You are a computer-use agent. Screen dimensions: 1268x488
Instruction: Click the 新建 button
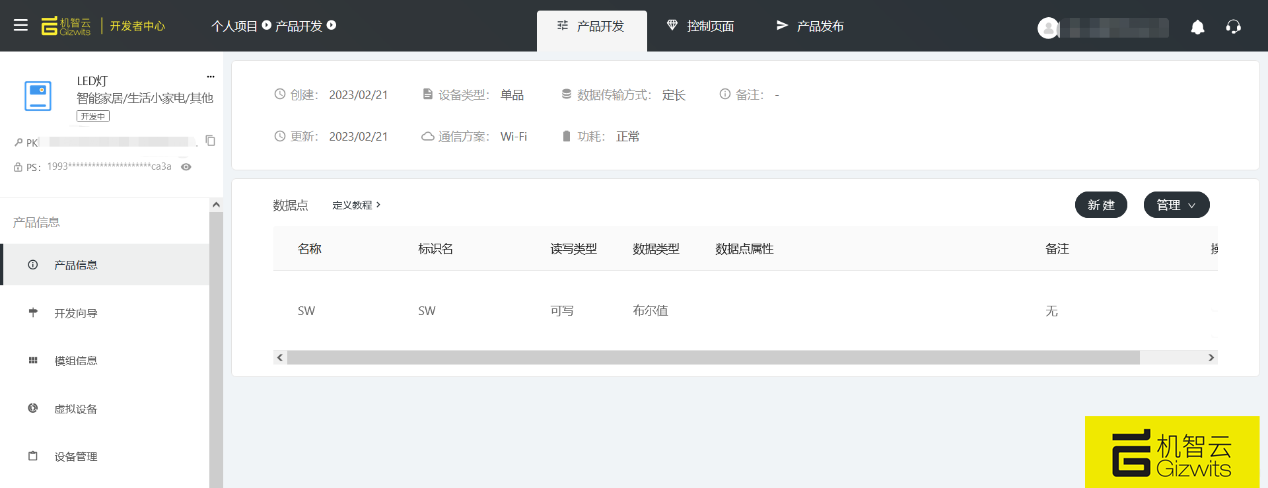point(1101,205)
